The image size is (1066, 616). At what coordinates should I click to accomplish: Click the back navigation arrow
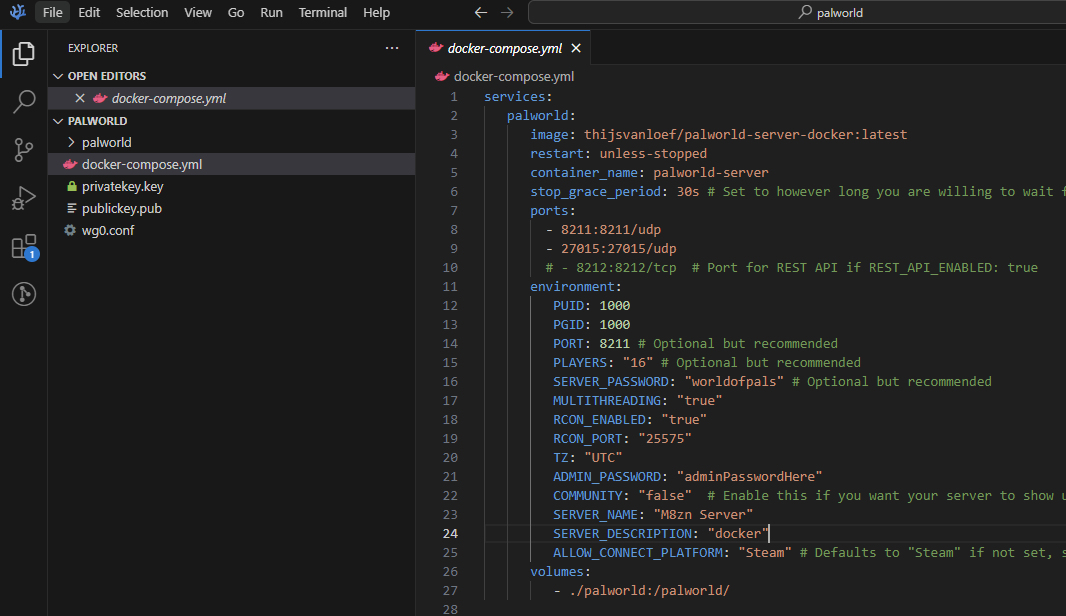pos(481,12)
